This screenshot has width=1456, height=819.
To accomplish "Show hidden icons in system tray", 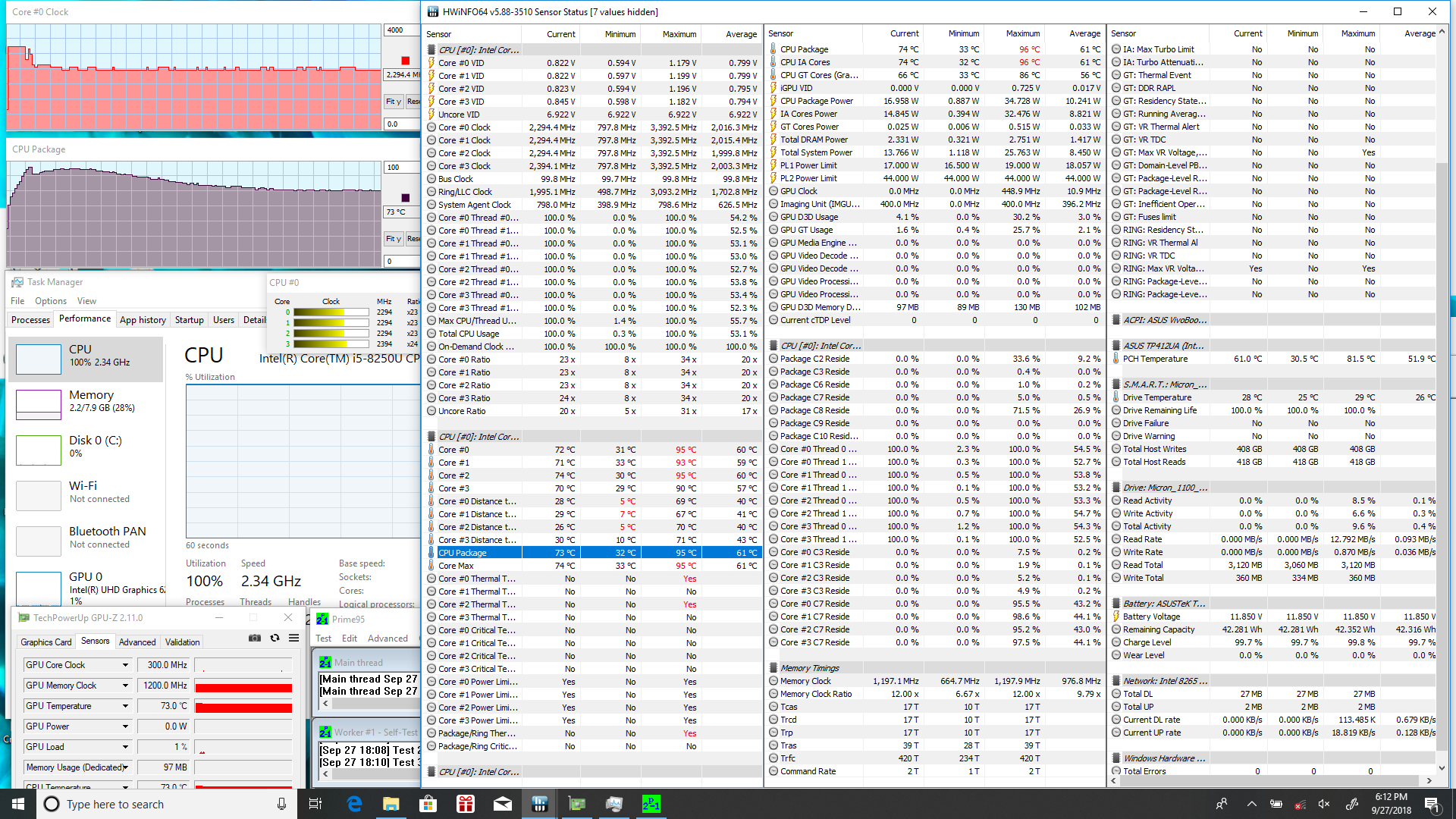I will point(1251,804).
